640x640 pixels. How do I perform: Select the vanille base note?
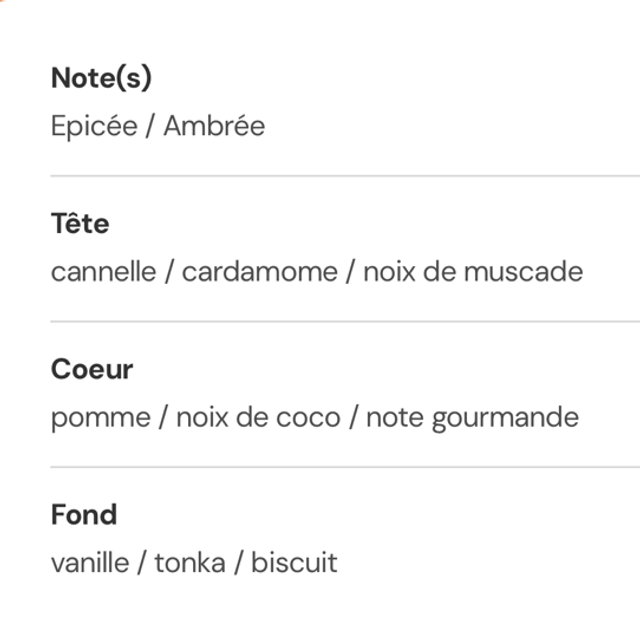90,562
